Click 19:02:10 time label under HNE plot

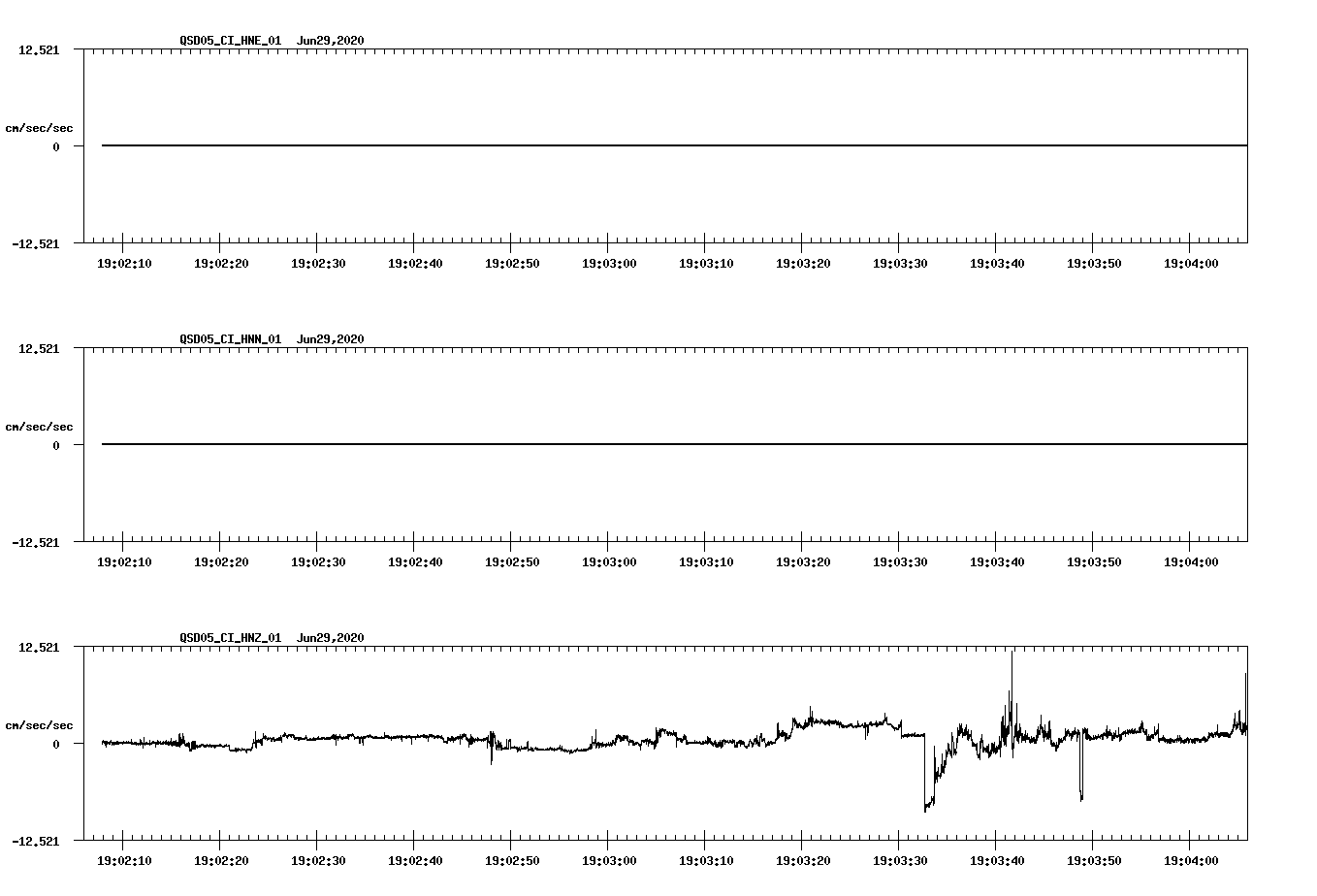click(x=124, y=264)
